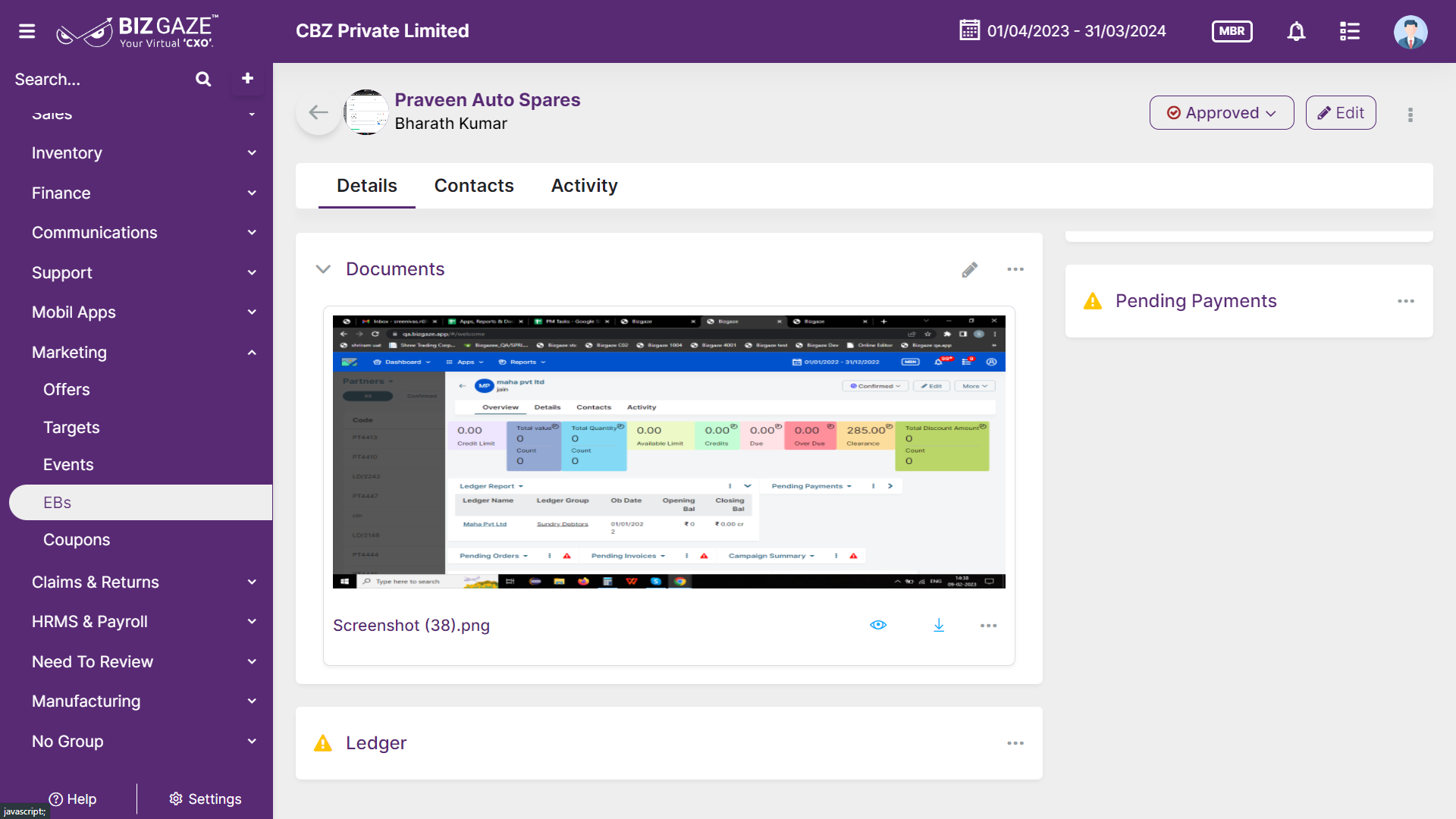This screenshot has height=819, width=1456.
Task: Switch to the Contacts tab
Action: click(474, 186)
